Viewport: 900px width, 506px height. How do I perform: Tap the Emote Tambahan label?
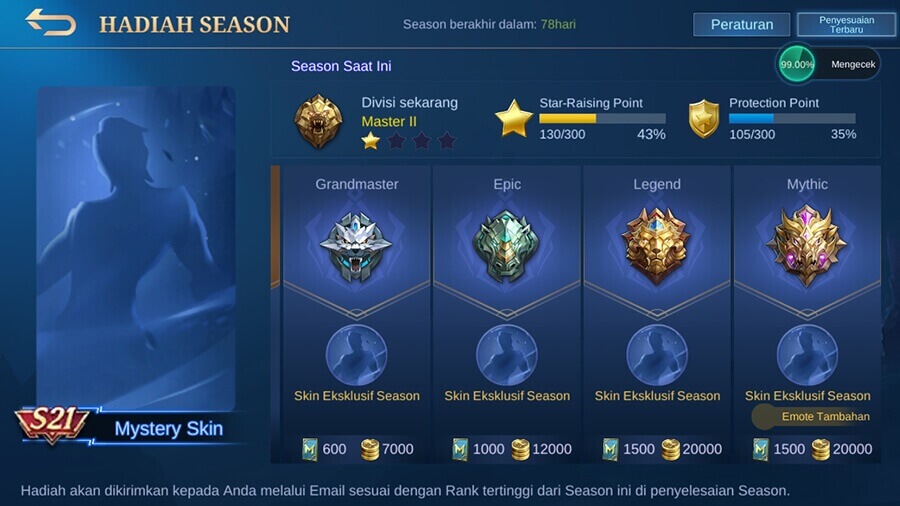(x=825, y=417)
